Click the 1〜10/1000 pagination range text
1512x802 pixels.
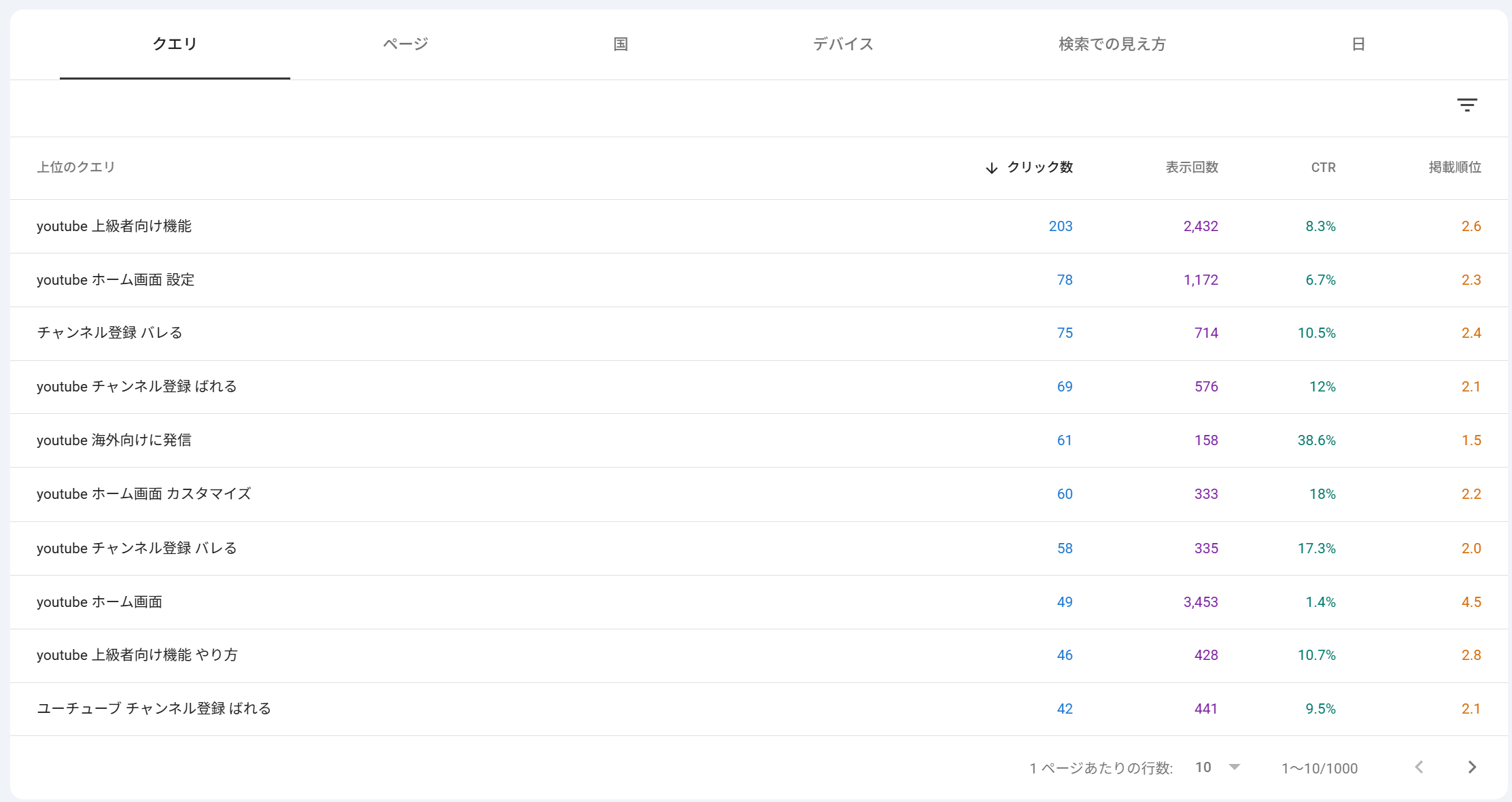click(x=1320, y=769)
